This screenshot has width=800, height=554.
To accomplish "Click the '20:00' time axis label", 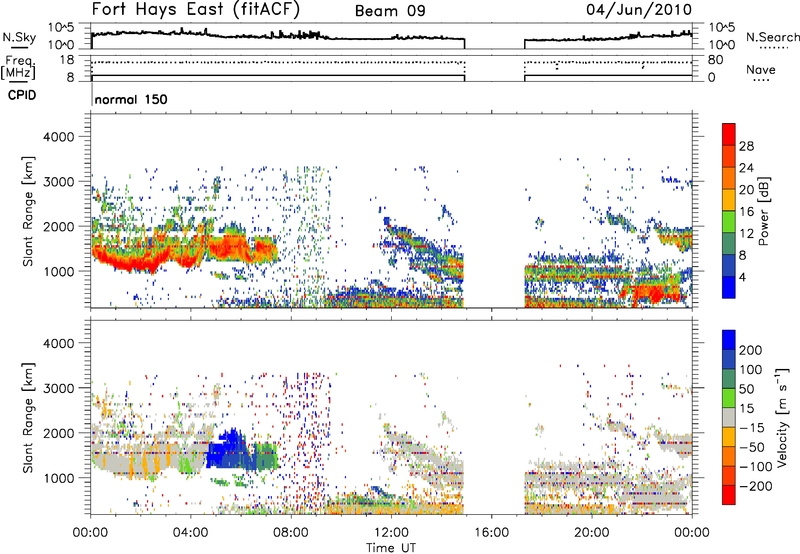I will coord(592,533).
